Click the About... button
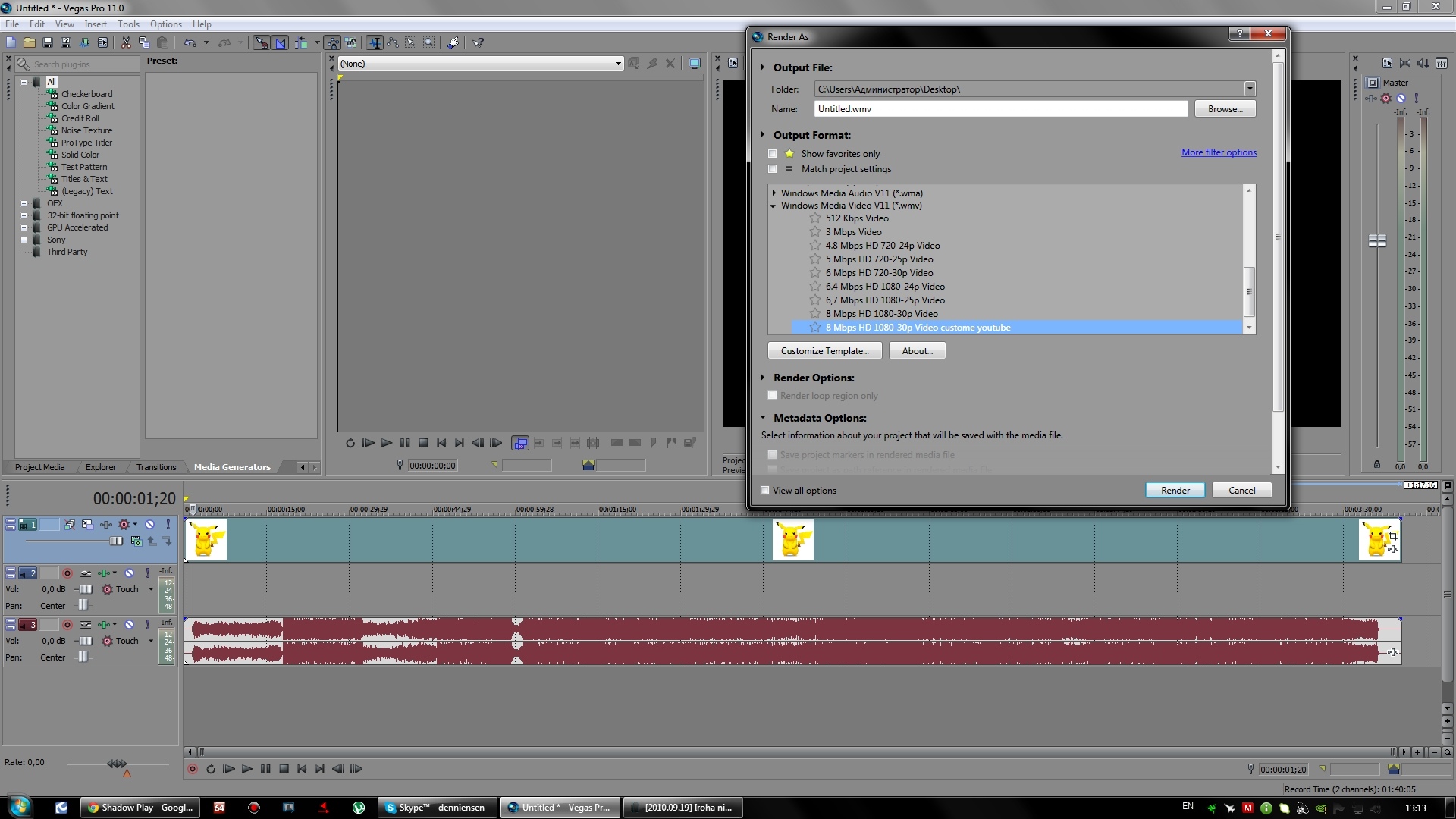Viewport: 1456px width, 819px height. pos(917,351)
